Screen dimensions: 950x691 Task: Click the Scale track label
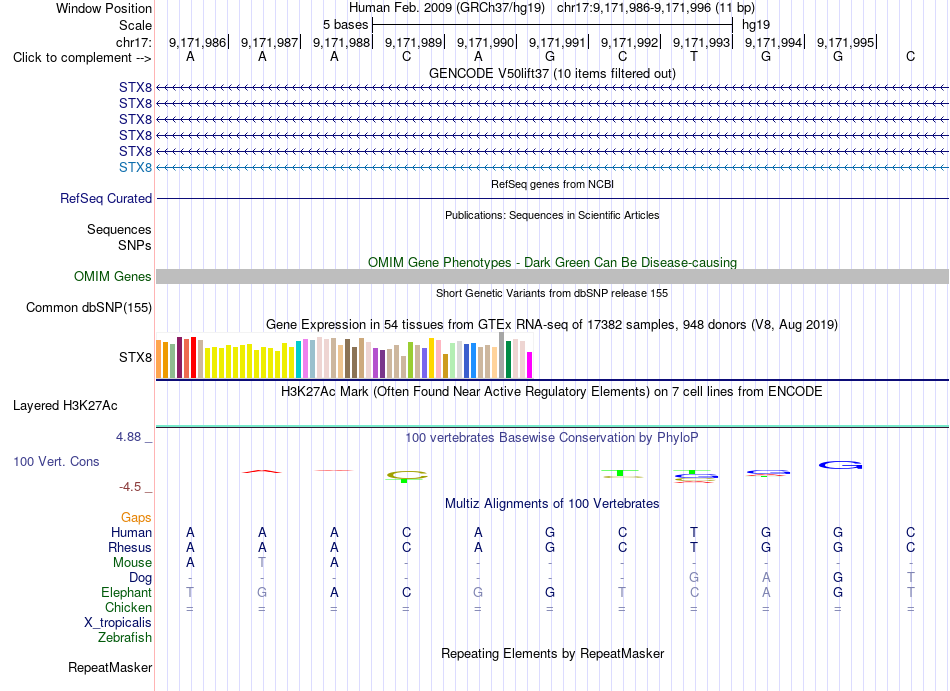[135, 25]
